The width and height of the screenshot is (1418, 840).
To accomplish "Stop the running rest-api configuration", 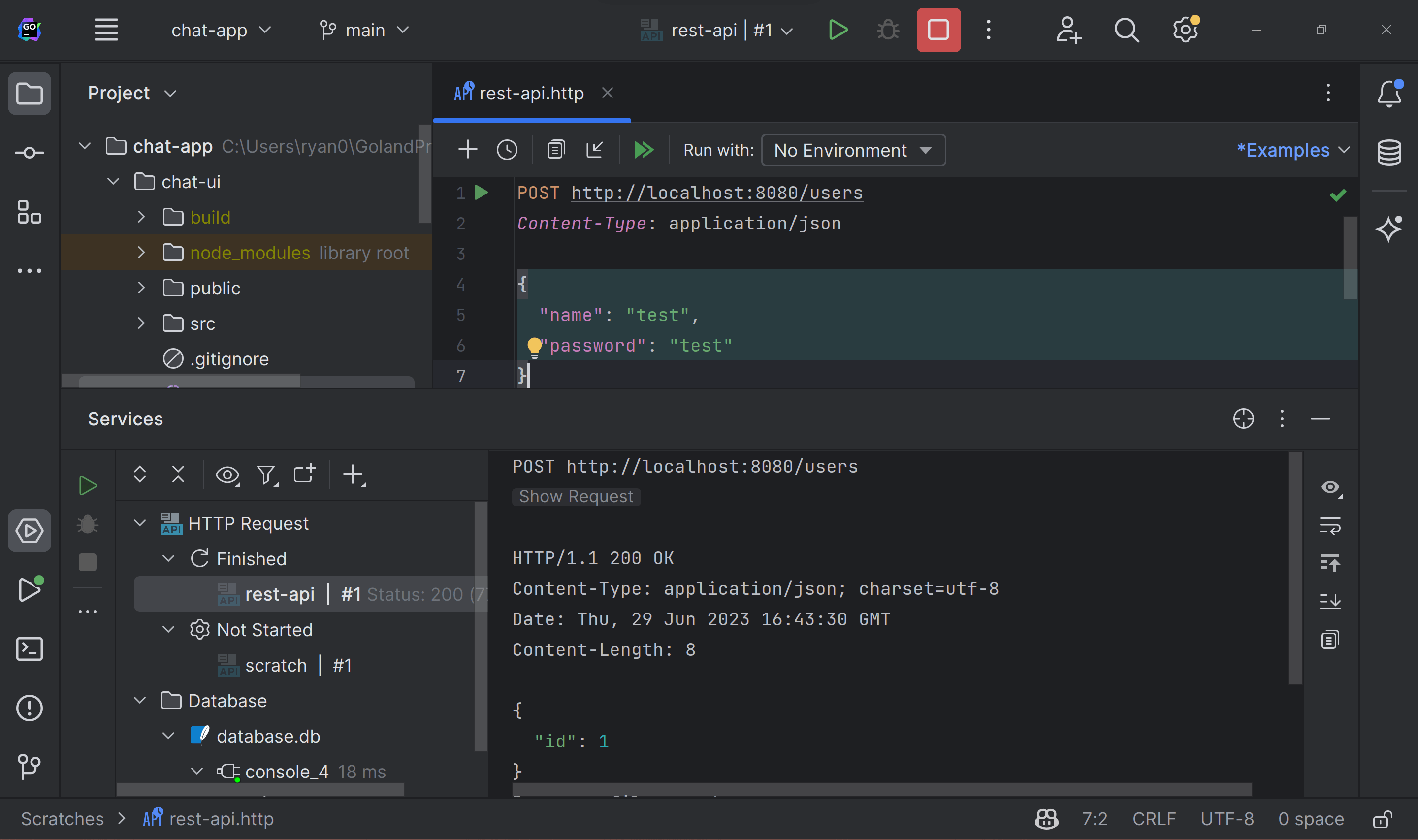I will coord(938,30).
